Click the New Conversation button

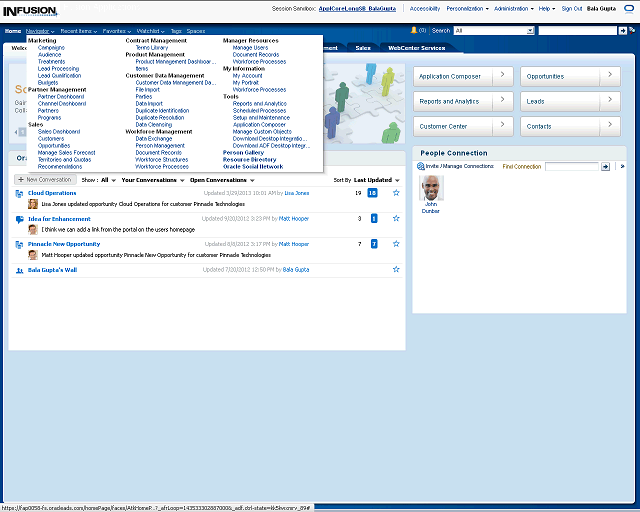(x=44, y=180)
